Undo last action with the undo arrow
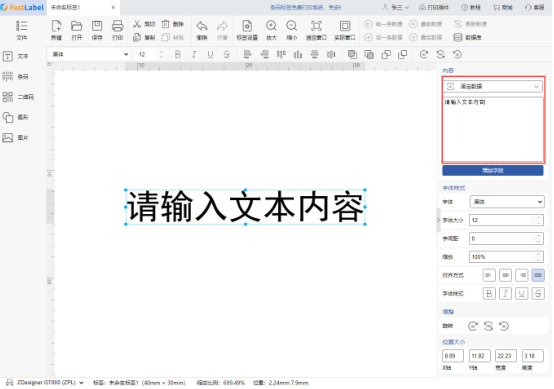Image resolution: width=554 pixels, height=389 pixels. pos(202,30)
